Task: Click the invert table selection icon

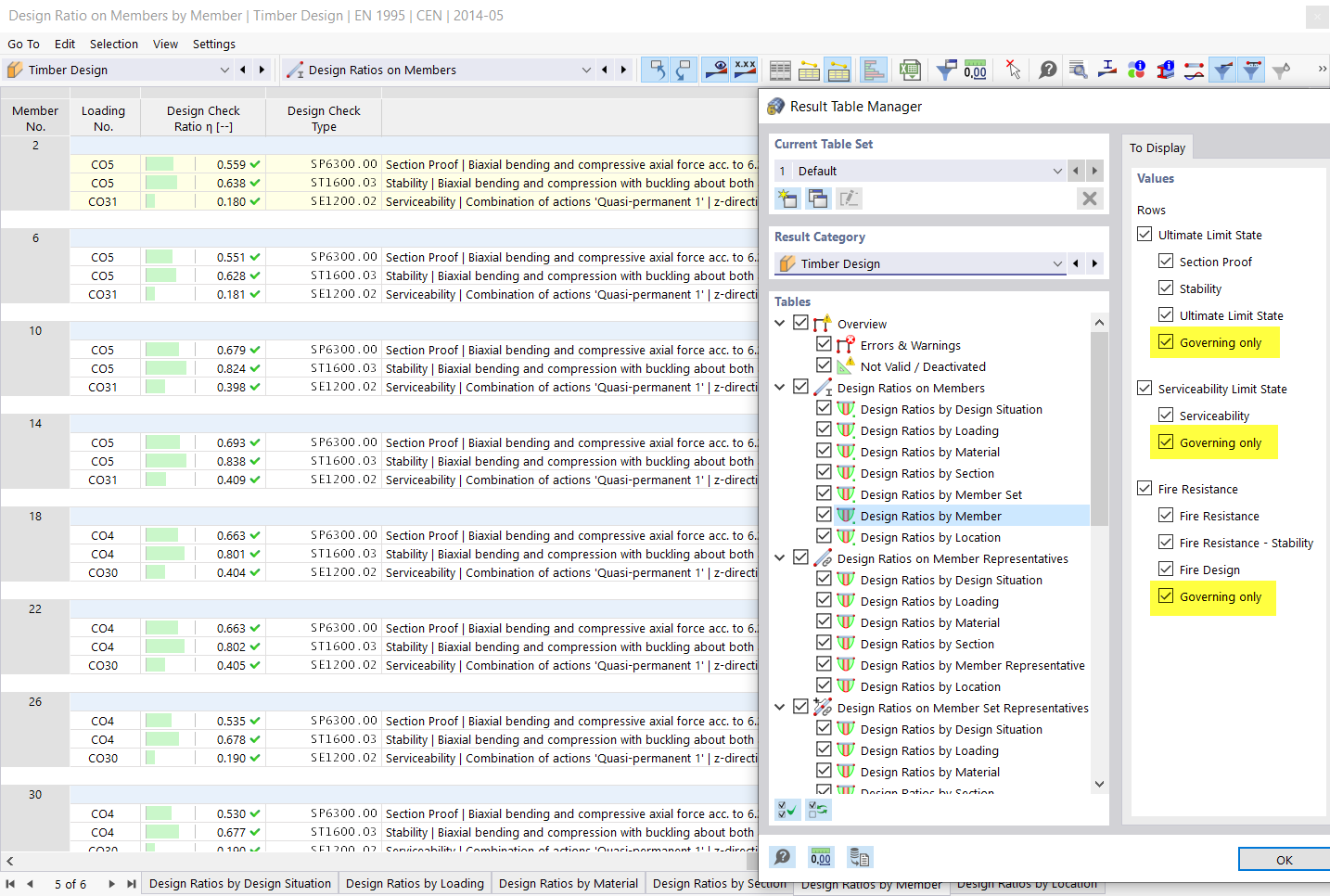Action: click(x=818, y=810)
